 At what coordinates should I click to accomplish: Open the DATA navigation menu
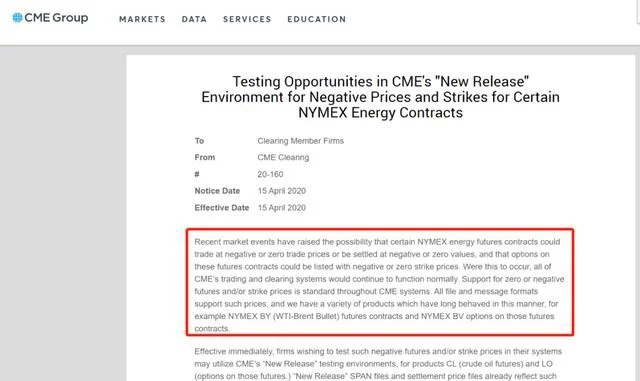click(x=194, y=19)
